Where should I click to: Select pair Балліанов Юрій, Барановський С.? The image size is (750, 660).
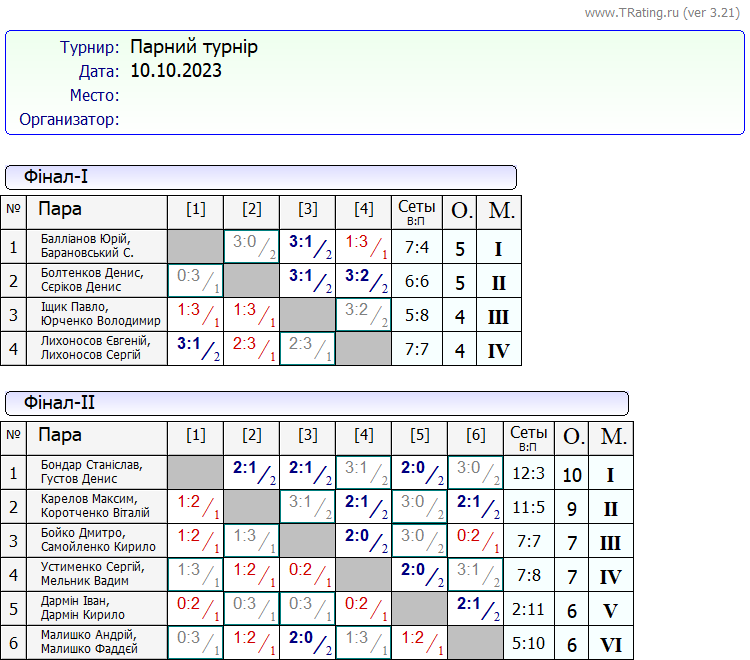(87, 246)
